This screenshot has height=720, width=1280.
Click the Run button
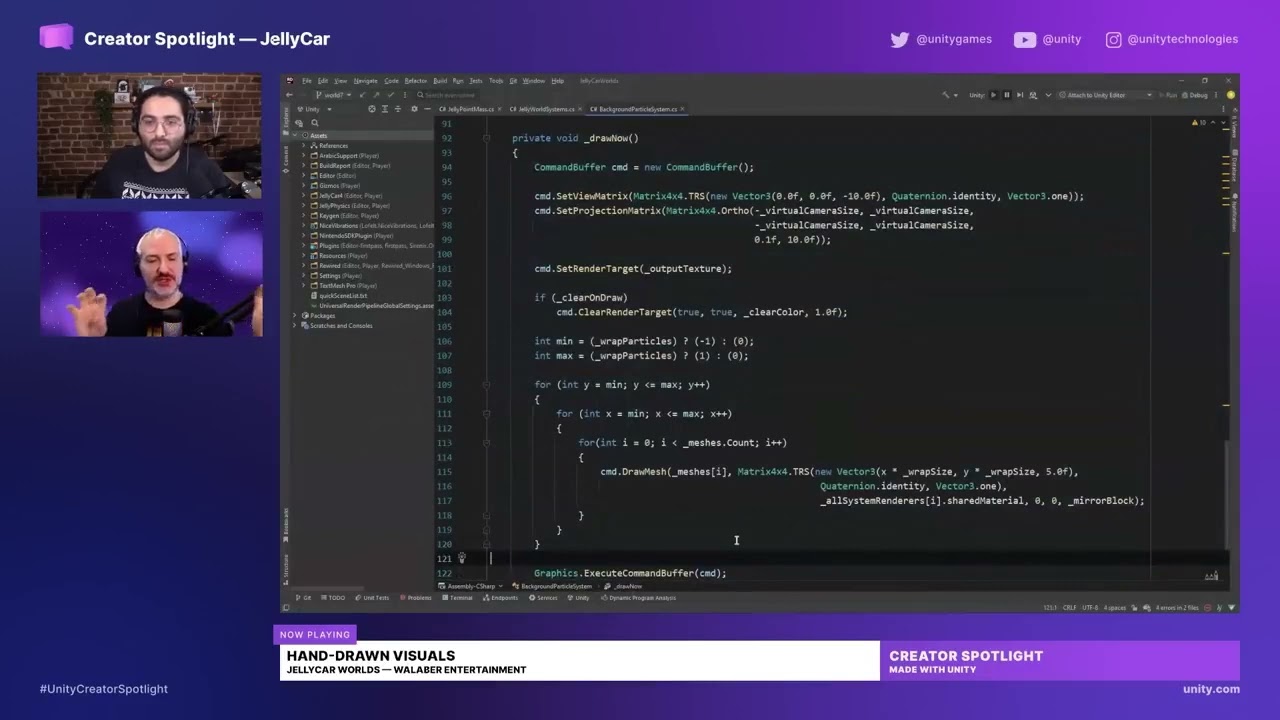[1168, 95]
